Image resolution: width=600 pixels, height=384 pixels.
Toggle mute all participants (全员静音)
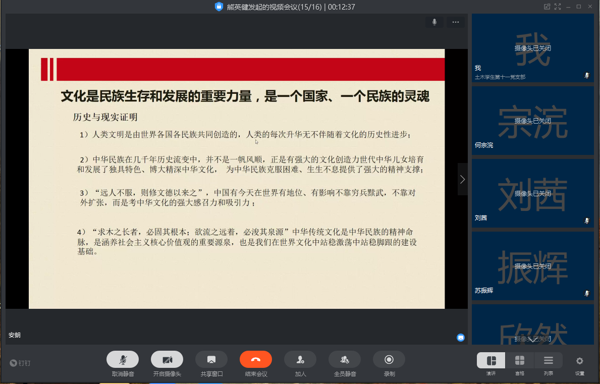(344, 360)
